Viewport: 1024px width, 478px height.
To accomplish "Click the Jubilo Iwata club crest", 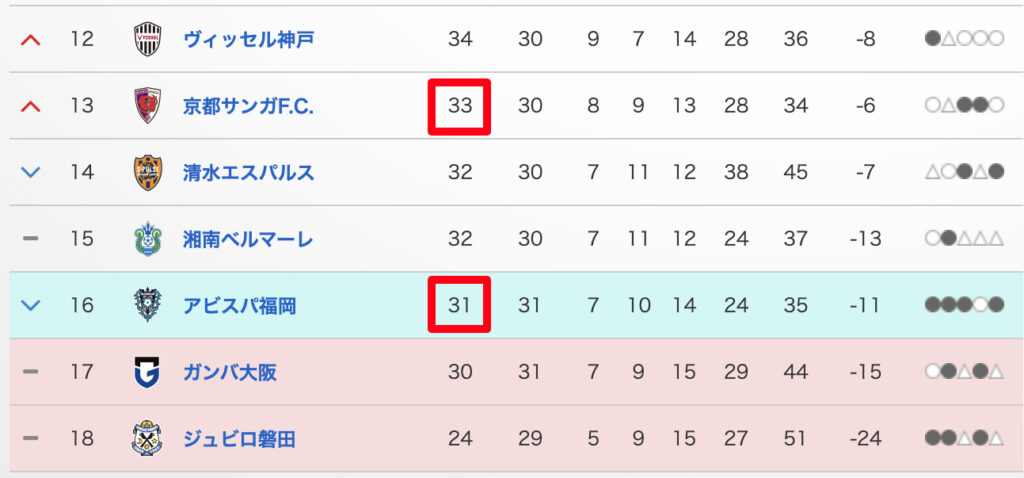I will pos(147,438).
